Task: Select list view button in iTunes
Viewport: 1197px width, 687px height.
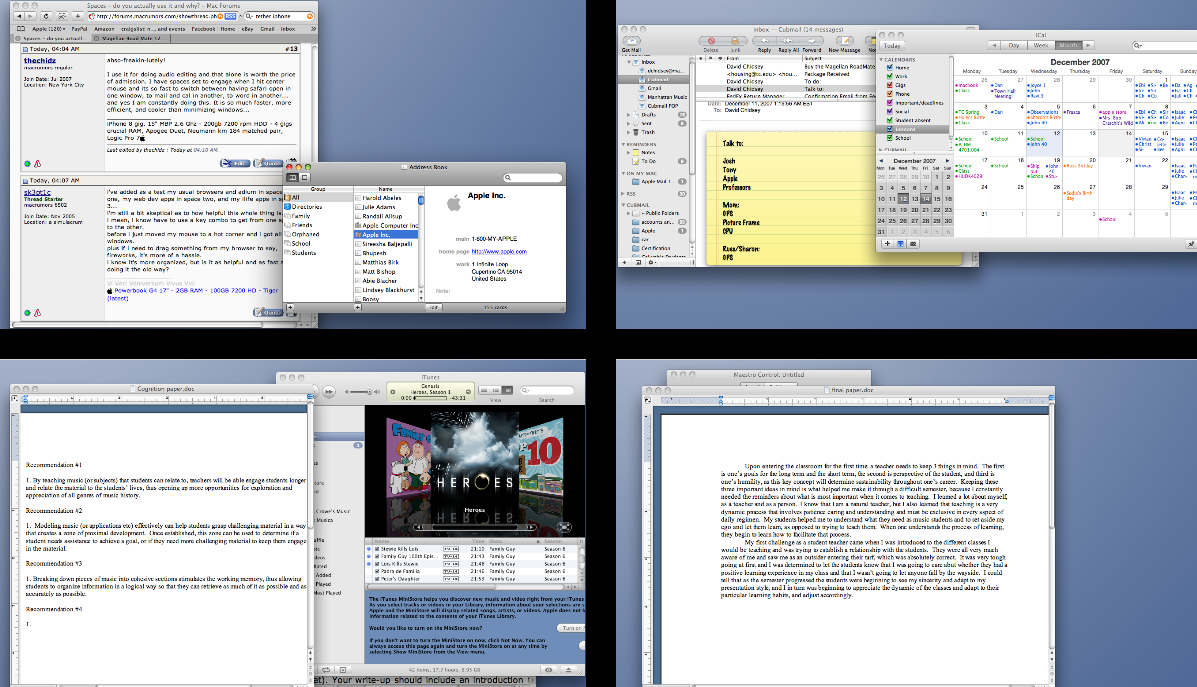Action: [x=485, y=390]
